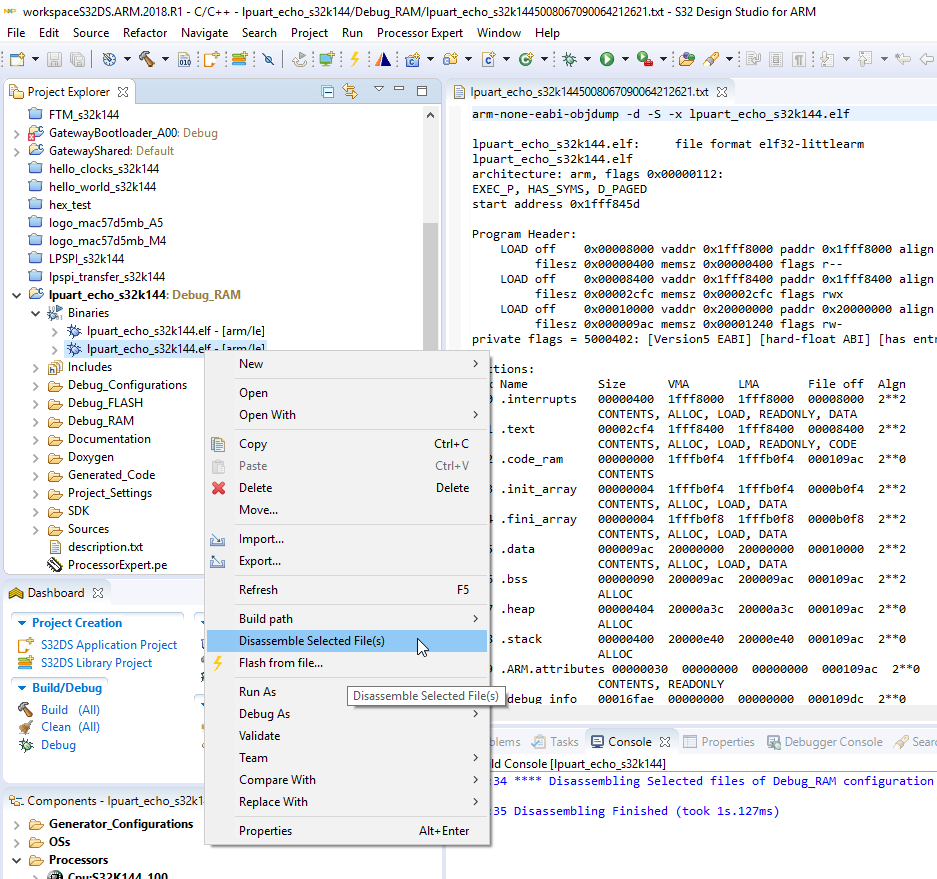Image resolution: width=937 pixels, height=879 pixels.
Task: Close the lpuart_echo disassembly editor tab
Action: [x=724, y=92]
